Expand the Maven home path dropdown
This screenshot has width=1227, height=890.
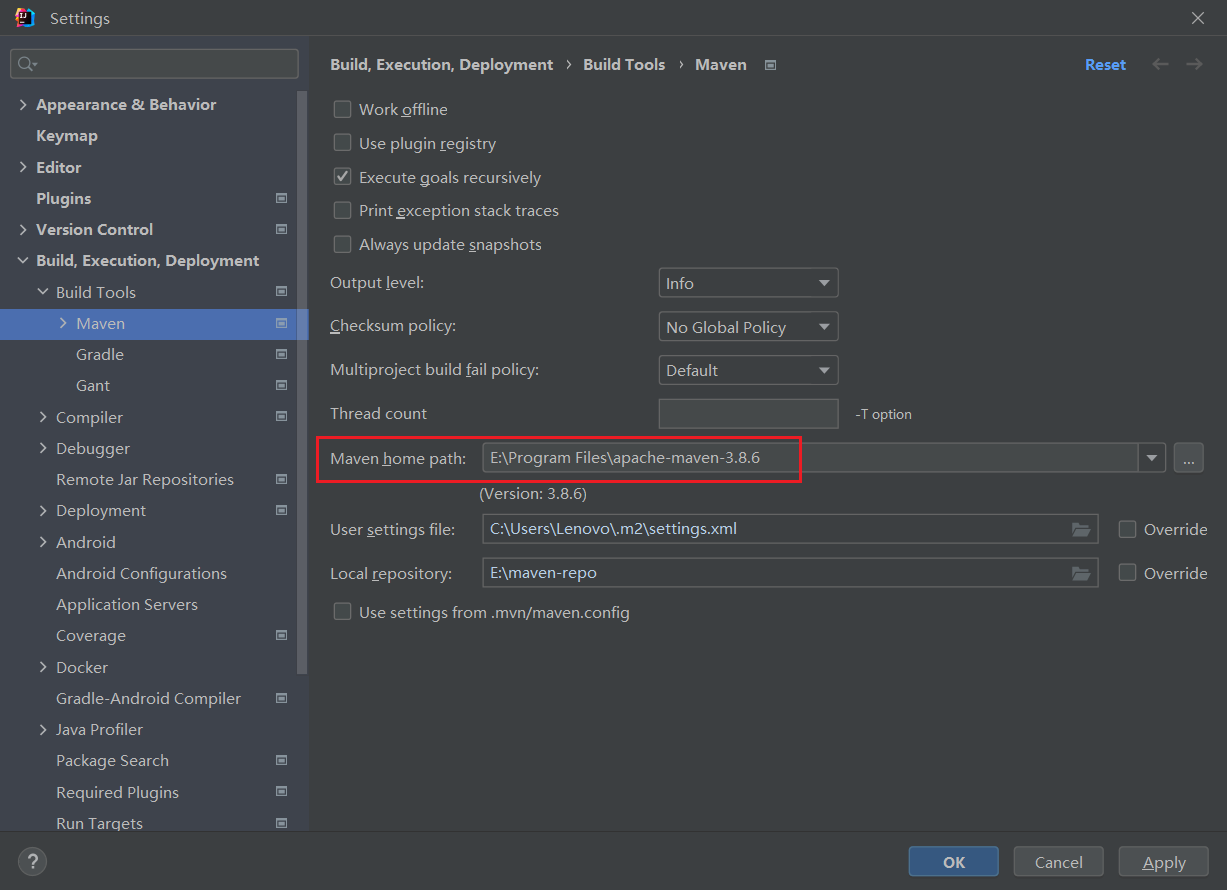(1153, 458)
